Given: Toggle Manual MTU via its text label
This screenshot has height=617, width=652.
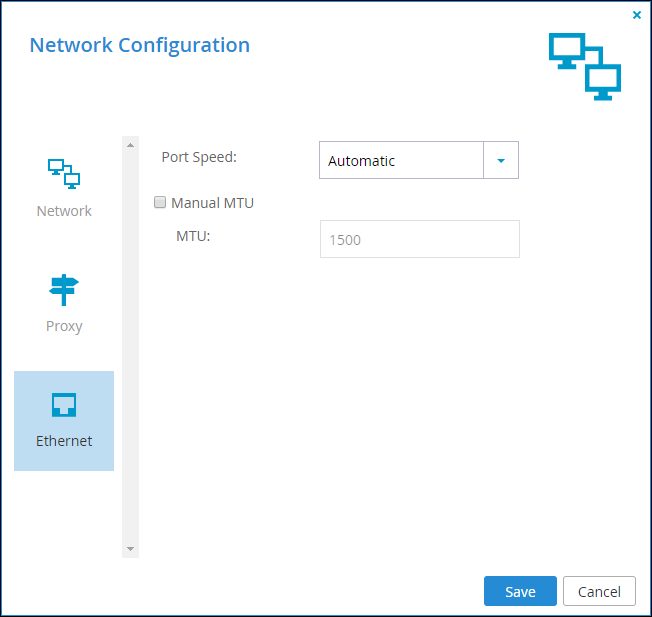Looking at the screenshot, I should (x=212, y=203).
